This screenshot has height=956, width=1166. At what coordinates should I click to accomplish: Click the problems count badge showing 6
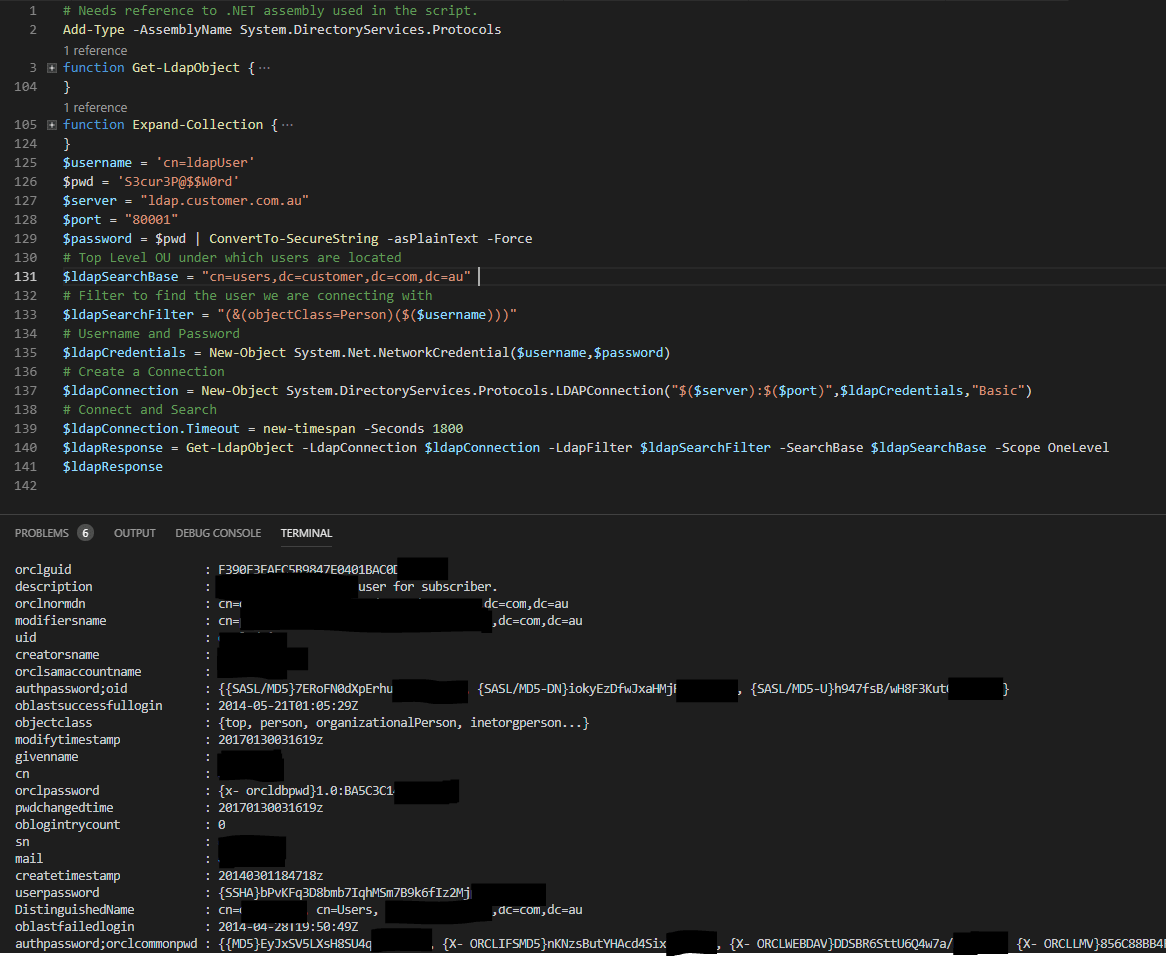86,532
